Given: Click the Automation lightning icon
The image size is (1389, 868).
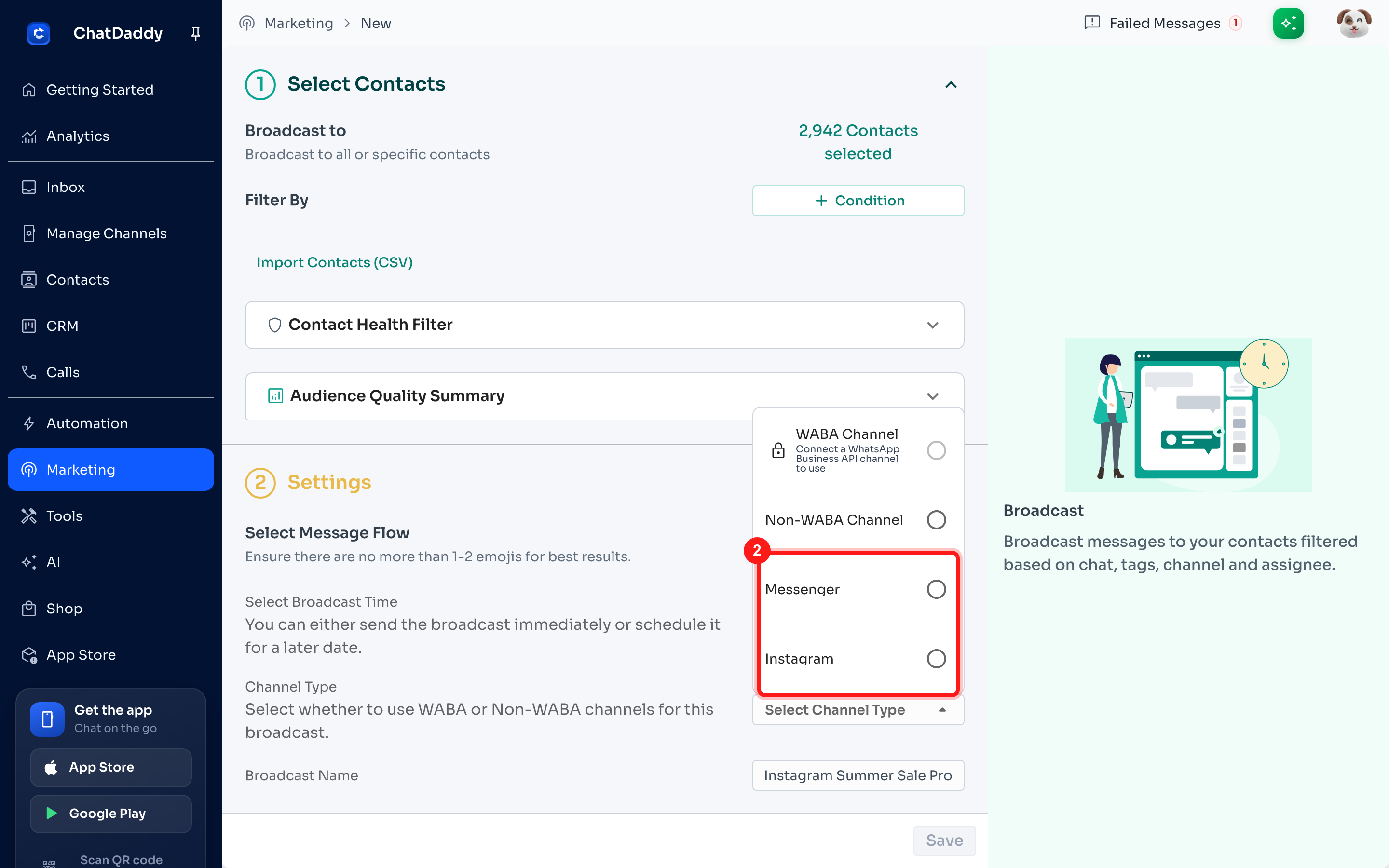Looking at the screenshot, I should (29, 423).
